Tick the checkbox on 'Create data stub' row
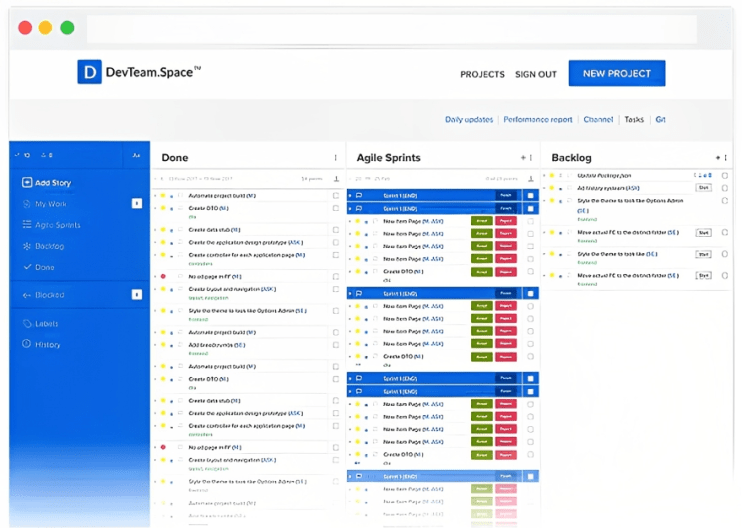Image resolution: width=742 pixels, height=528 pixels. pos(336,228)
